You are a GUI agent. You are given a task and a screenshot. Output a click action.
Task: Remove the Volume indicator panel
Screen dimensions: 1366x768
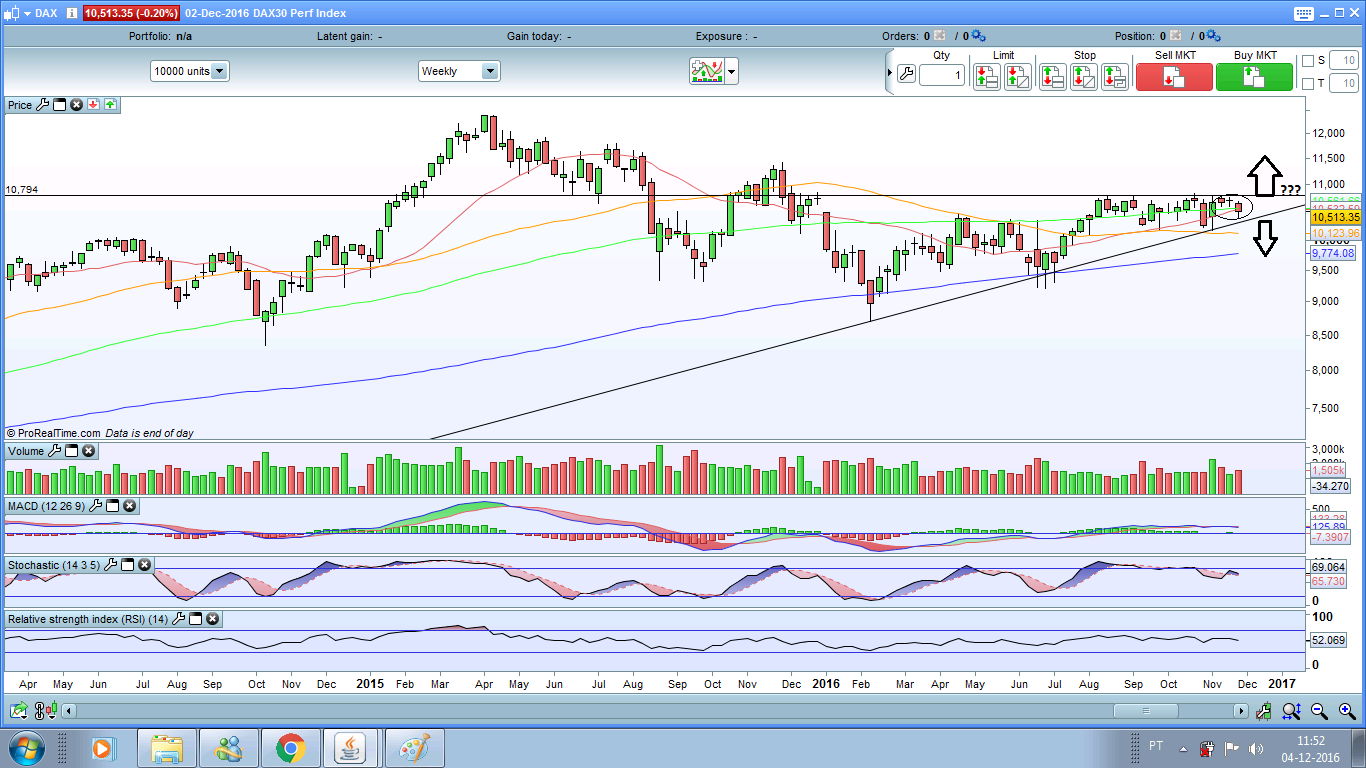(88, 451)
